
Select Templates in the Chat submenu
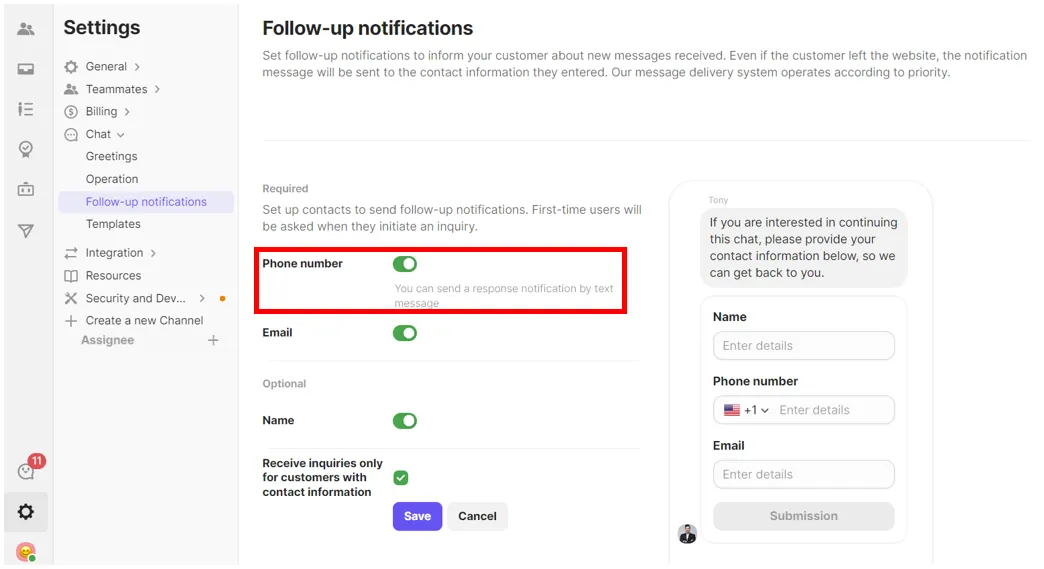(113, 224)
